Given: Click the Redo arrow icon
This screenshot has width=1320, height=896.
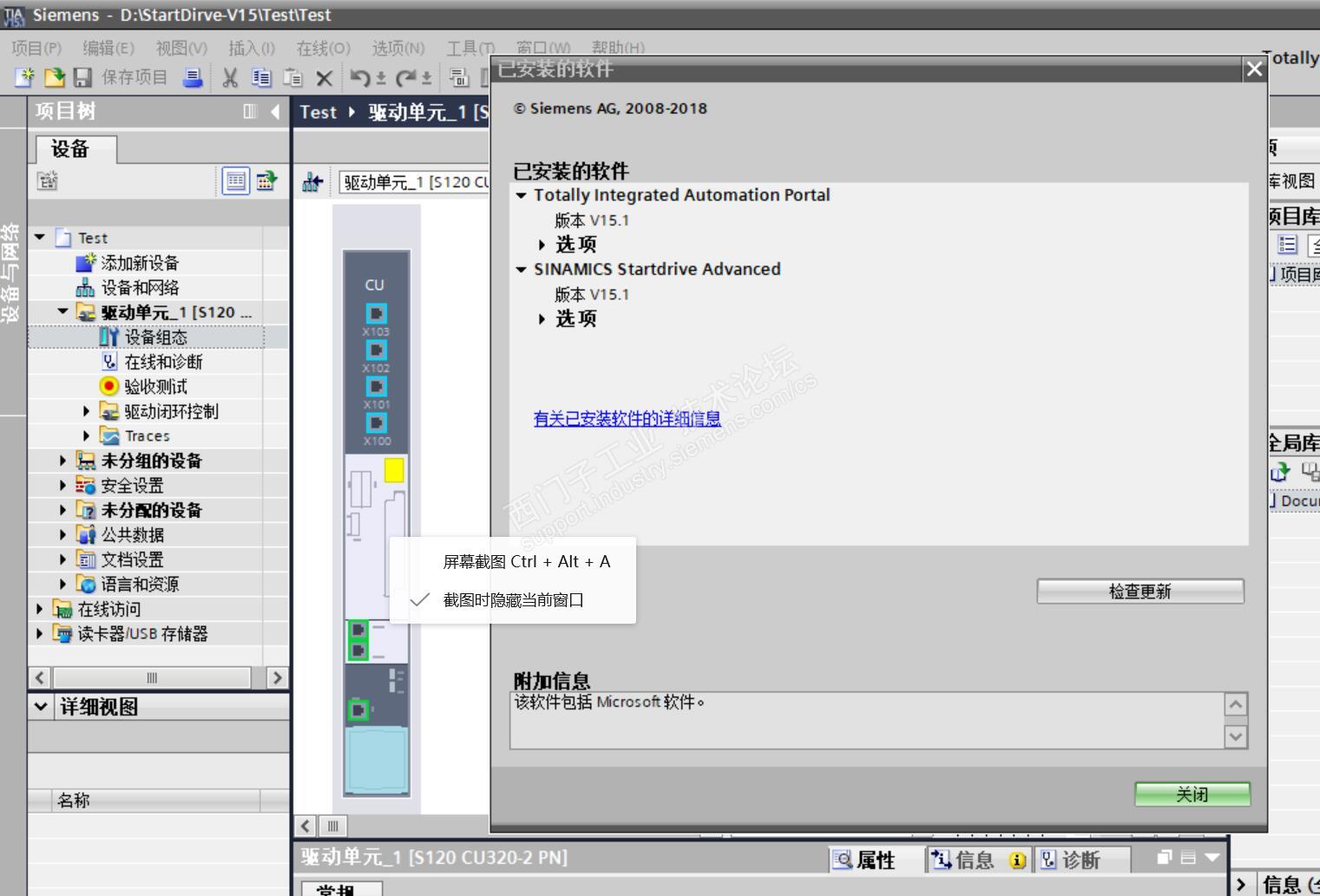Looking at the screenshot, I should pos(405,78).
